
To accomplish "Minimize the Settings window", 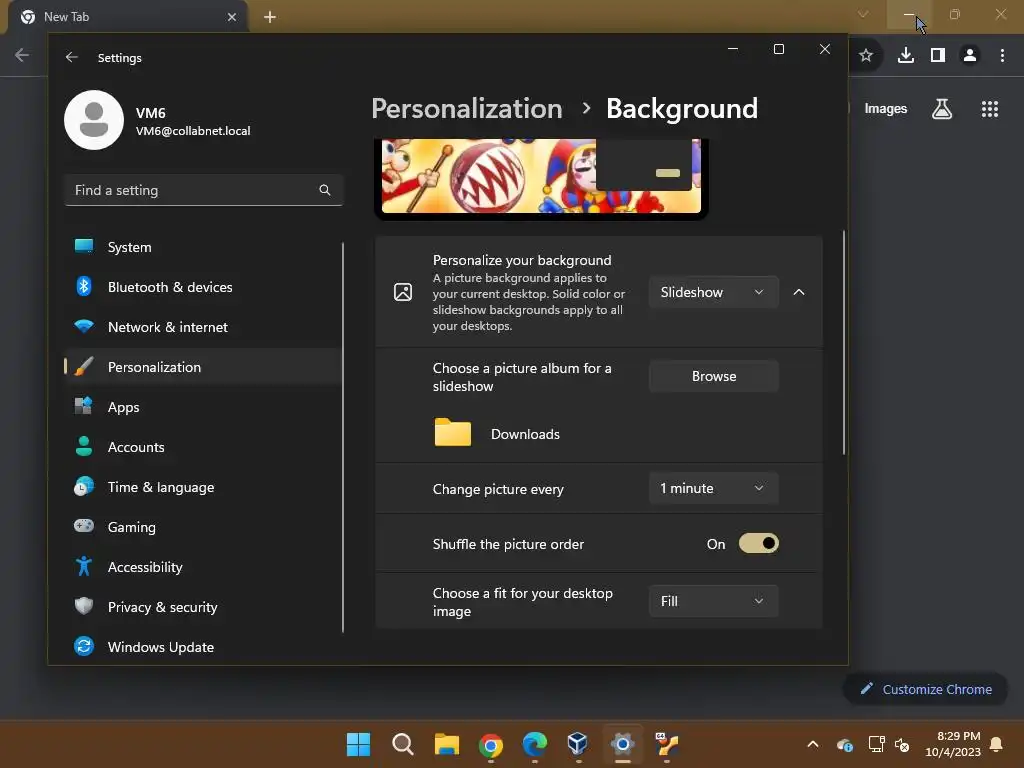I will 733,49.
